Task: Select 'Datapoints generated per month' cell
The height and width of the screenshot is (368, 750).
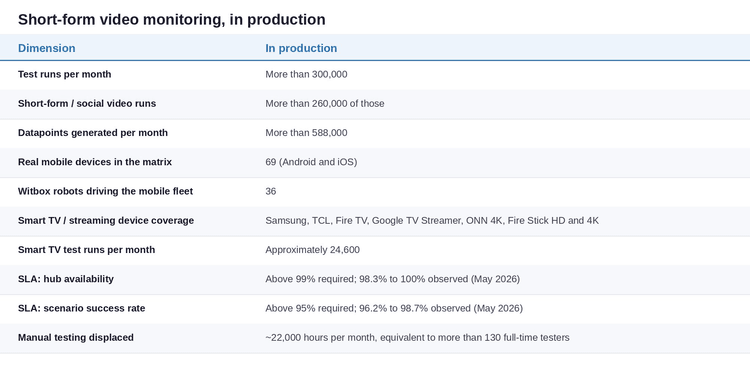Action: click(93, 133)
